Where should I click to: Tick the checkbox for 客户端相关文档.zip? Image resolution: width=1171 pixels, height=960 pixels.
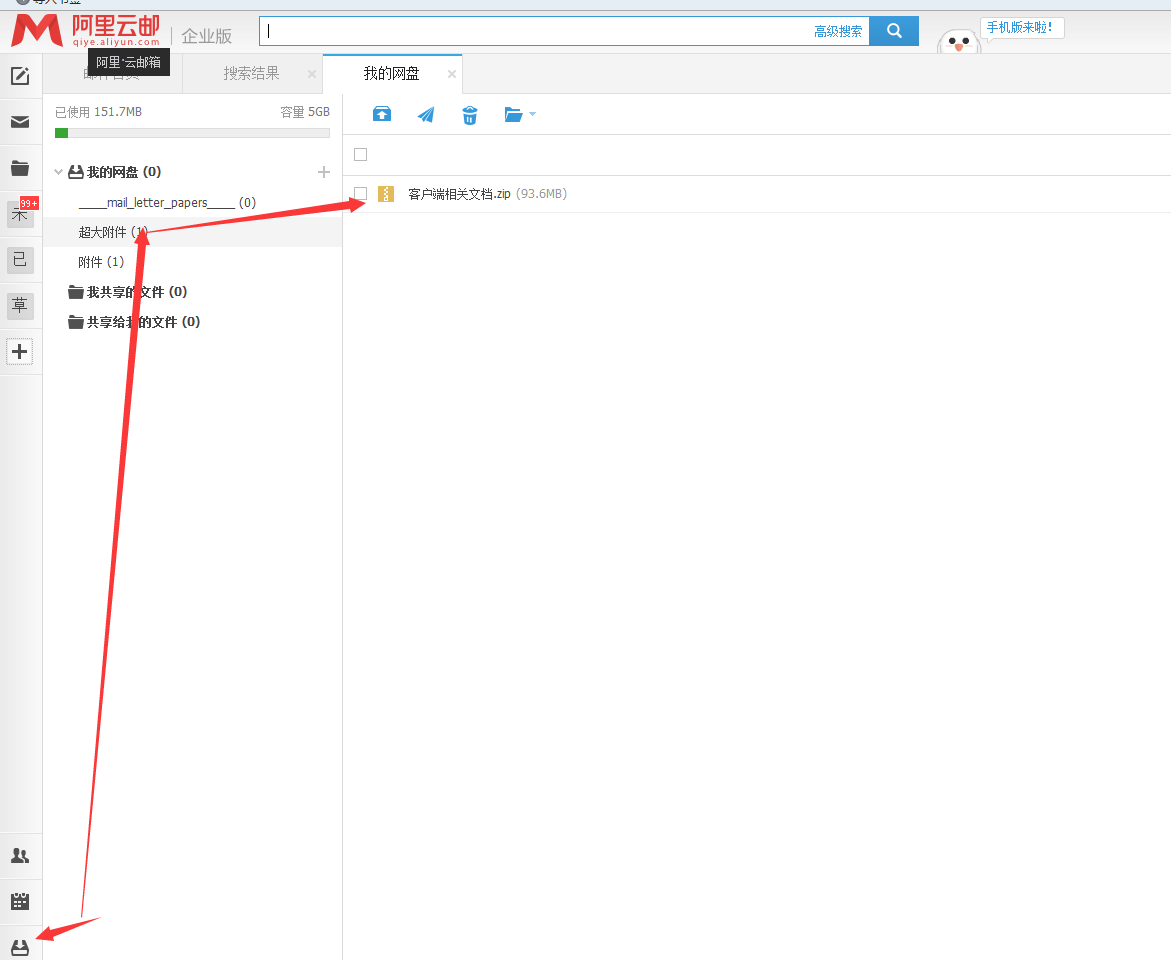361,193
